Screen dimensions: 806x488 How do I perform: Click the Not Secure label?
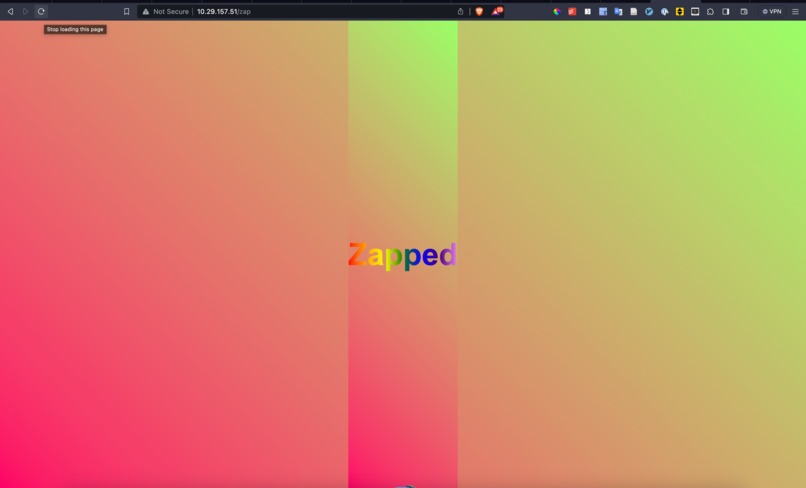[x=171, y=11]
